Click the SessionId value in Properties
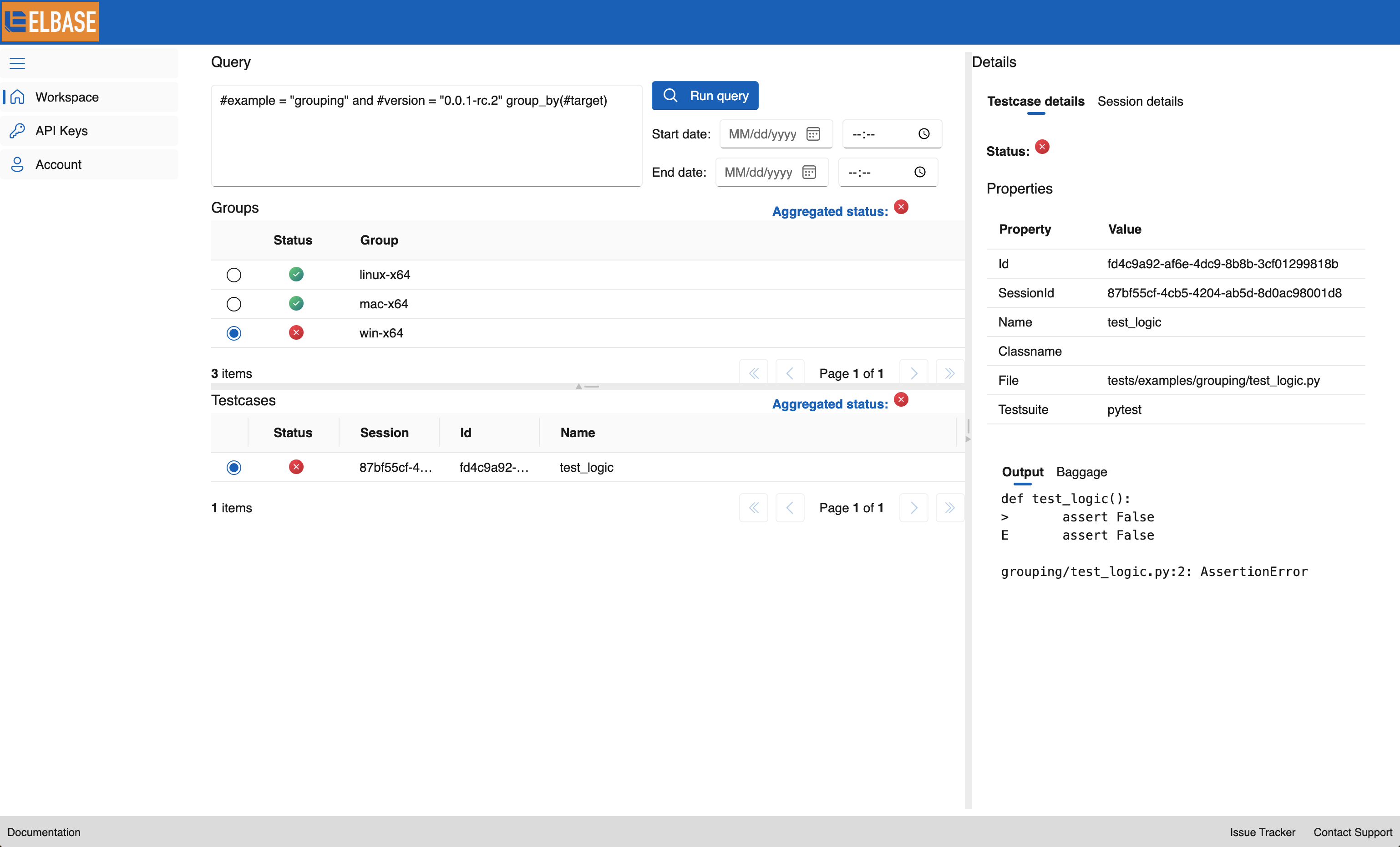This screenshot has width=1400, height=847. [x=1224, y=293]
